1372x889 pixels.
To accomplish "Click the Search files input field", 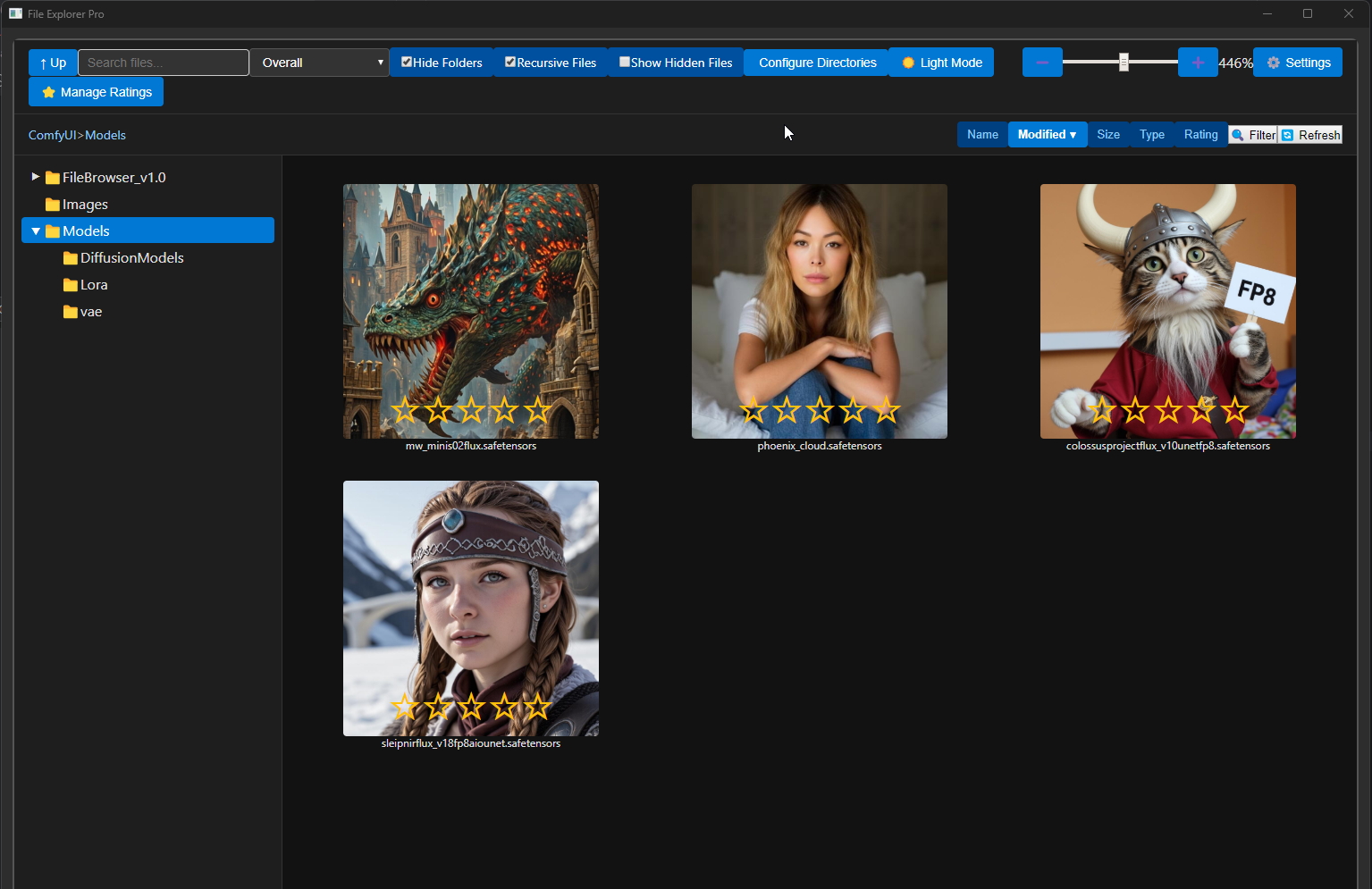I will 163,63.
